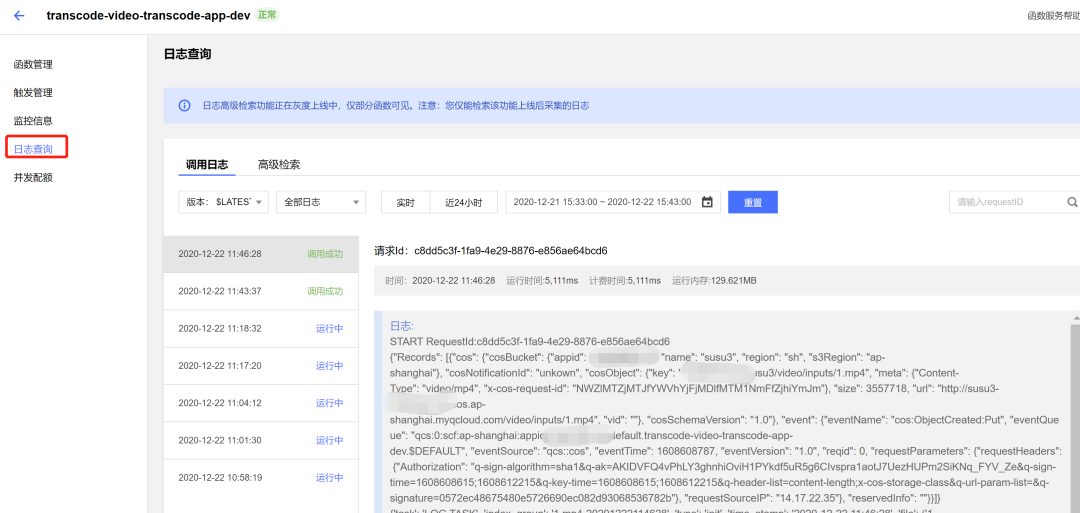Click the function name transcode-video-transcode-app-dev title
This screenshot has width=1080, height=513.
point(148,15)
